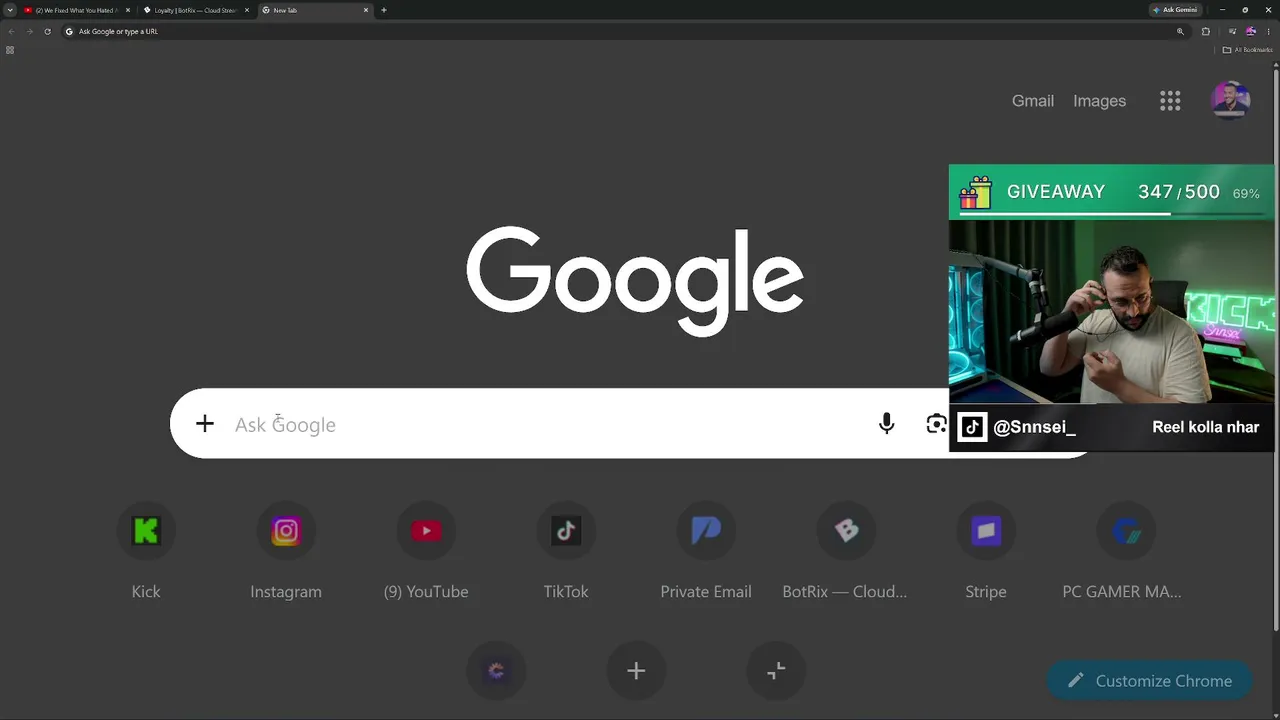This screenshot has width=1280, height=720.
Task: Show fewer shortcuts with collapse icon
Action: [x=776, y=671]
